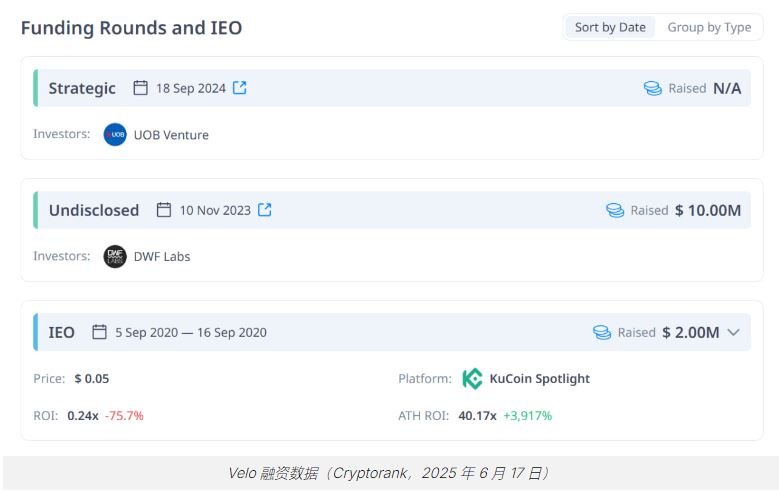The width and height of the screenshot is (779, 493).
Task: Switch to Group by Type view
Action: pos(709,27)
